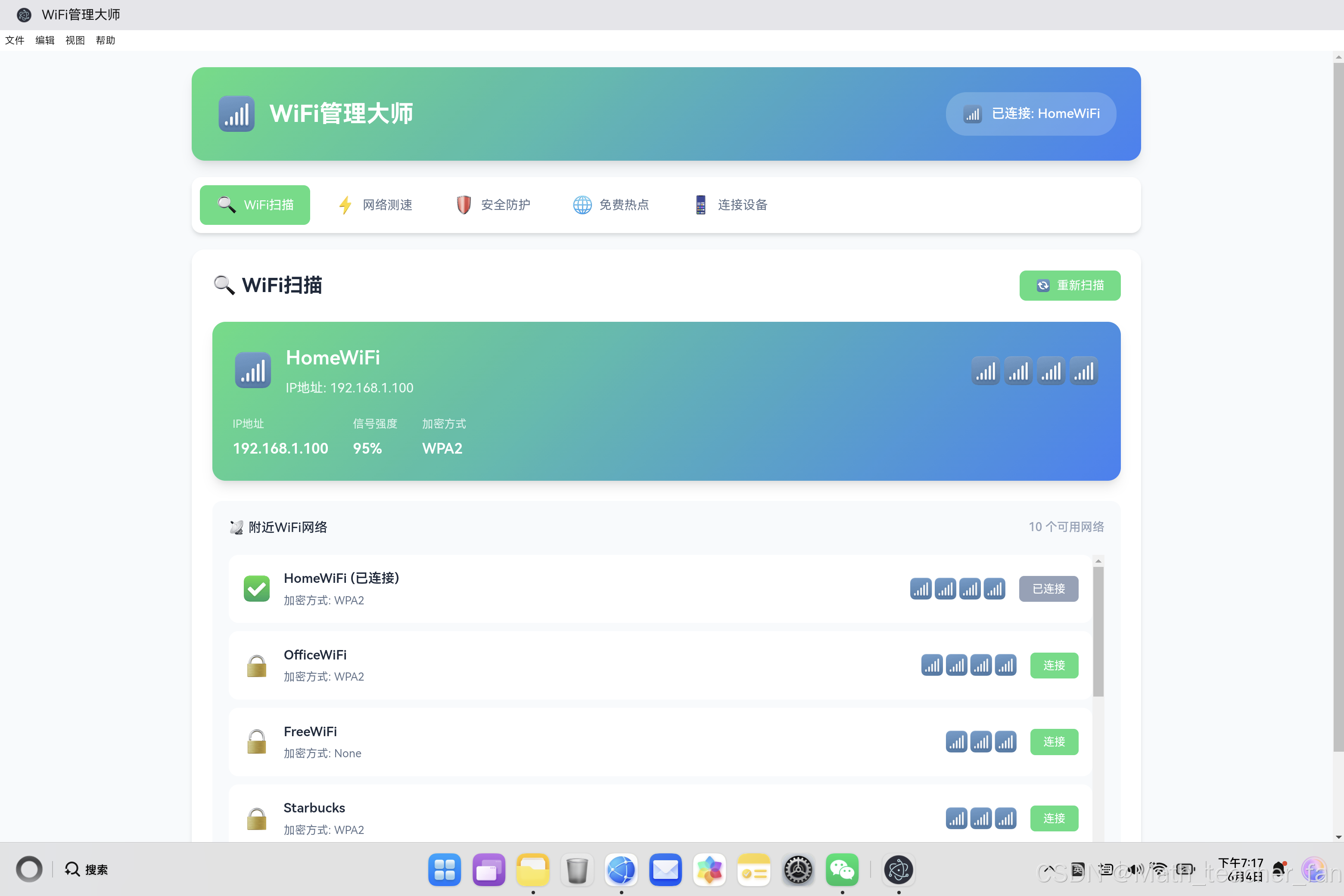The height and width of the screenshot is (896, 1344).
Task: Open the 文件 menu
Action: (x=15, y=40)
